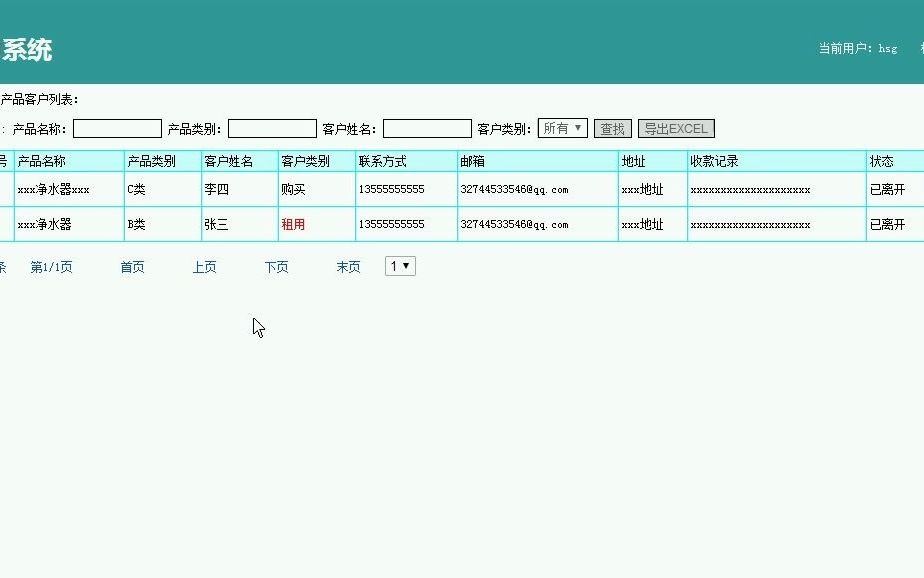The image size is (924, 578).
Task: Click the 查找 search button
Action: coord(612,128)
